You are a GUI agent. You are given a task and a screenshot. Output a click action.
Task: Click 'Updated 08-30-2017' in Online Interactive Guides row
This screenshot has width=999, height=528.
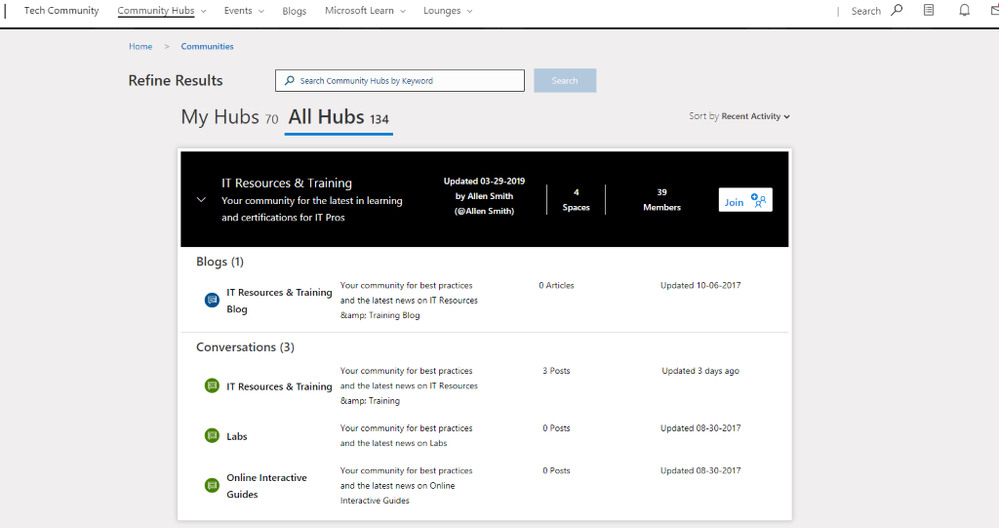click(x=700, y=471)
